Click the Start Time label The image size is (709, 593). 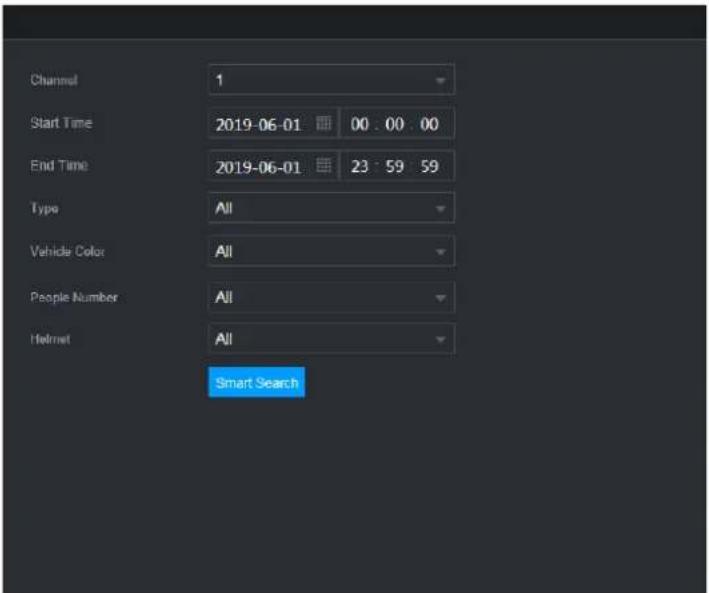[61, 123]
